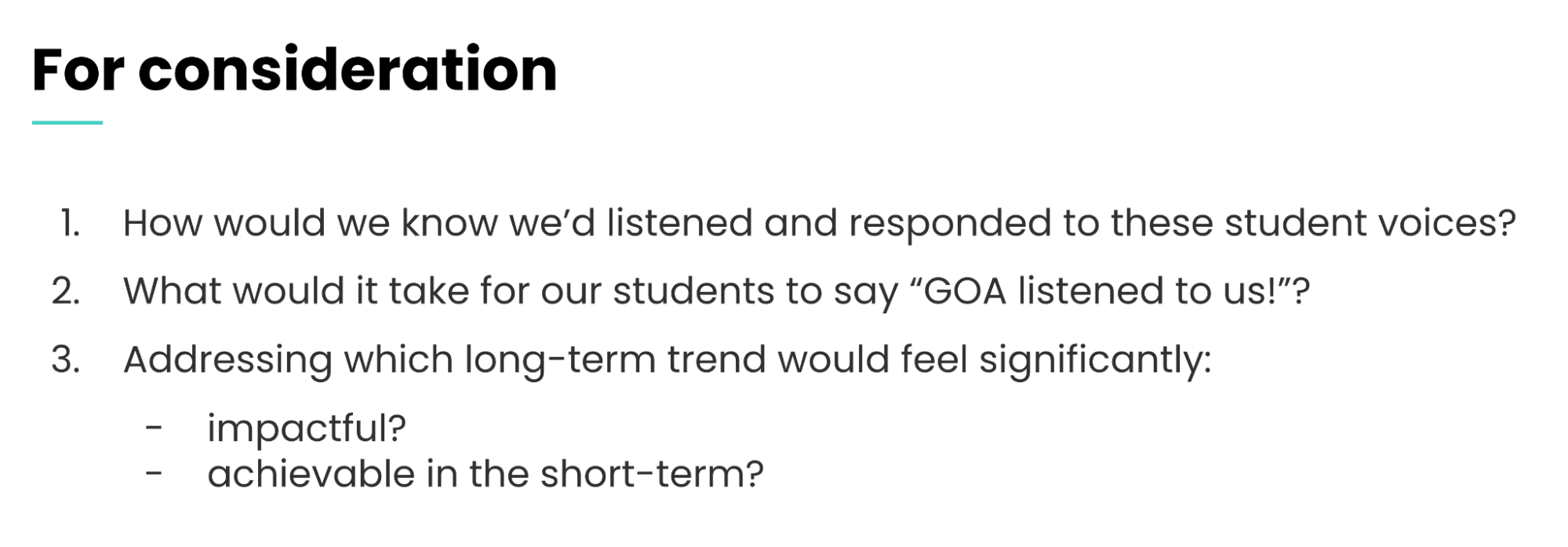
Task: Click the word "students" in question two
Action: click(693, 291)
